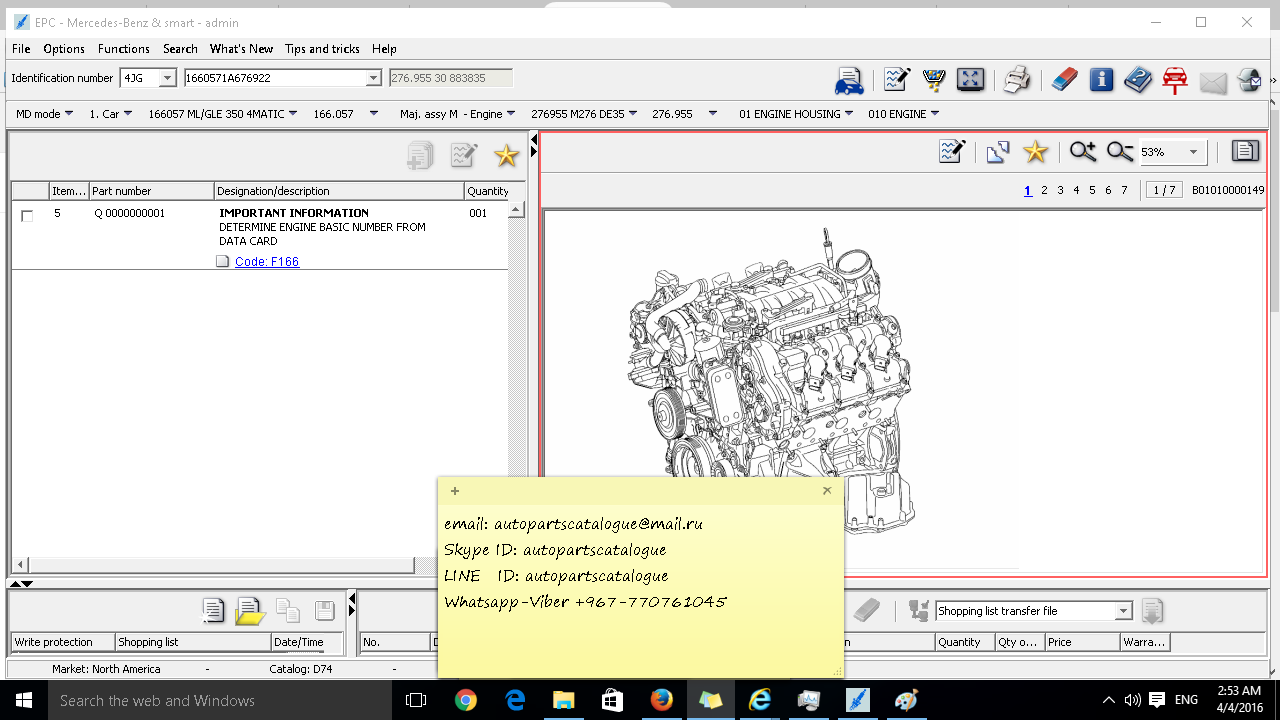1280x720 pixels.
Task: Click the Search the web and Windows box
Action: pos(220,701)
